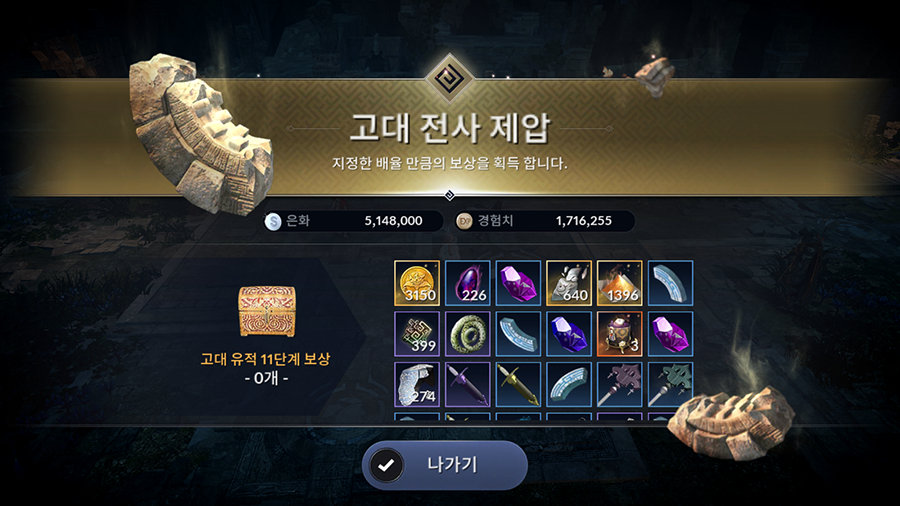Click the checkmark on the exit button
Viewport: 900px width, 506px height.
pos(386,465)
